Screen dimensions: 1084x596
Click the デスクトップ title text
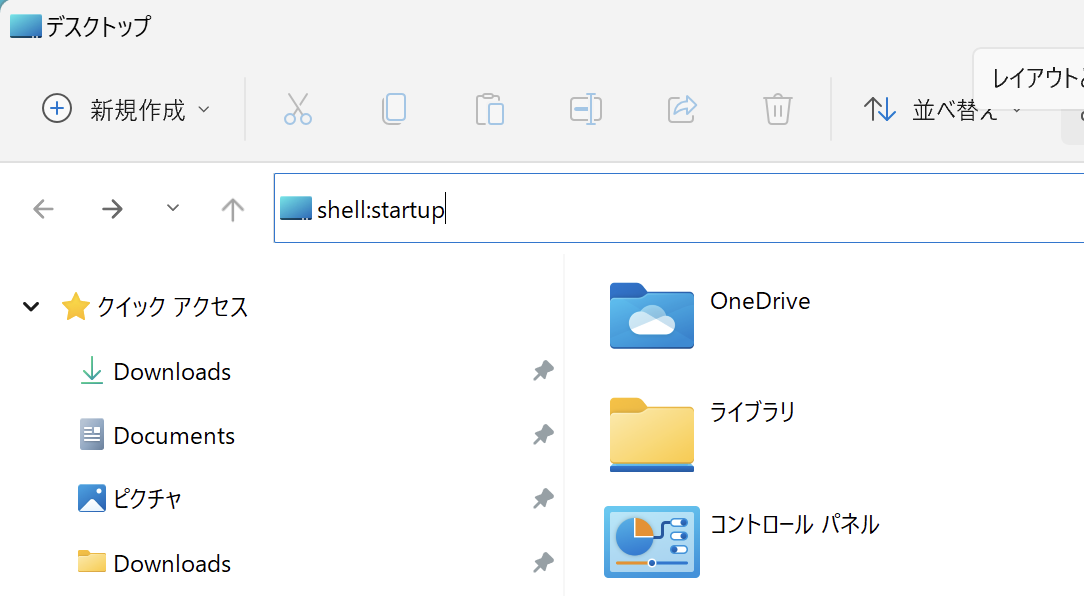click(x=98, y=26)
